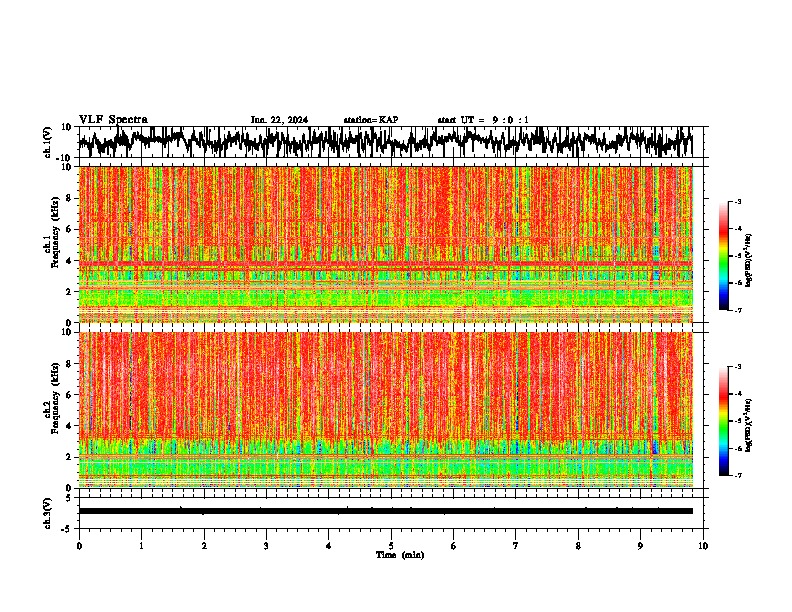Click the ch.1(V) axis label
This screenshot has height=612, width=792.
tap(48, 142)
